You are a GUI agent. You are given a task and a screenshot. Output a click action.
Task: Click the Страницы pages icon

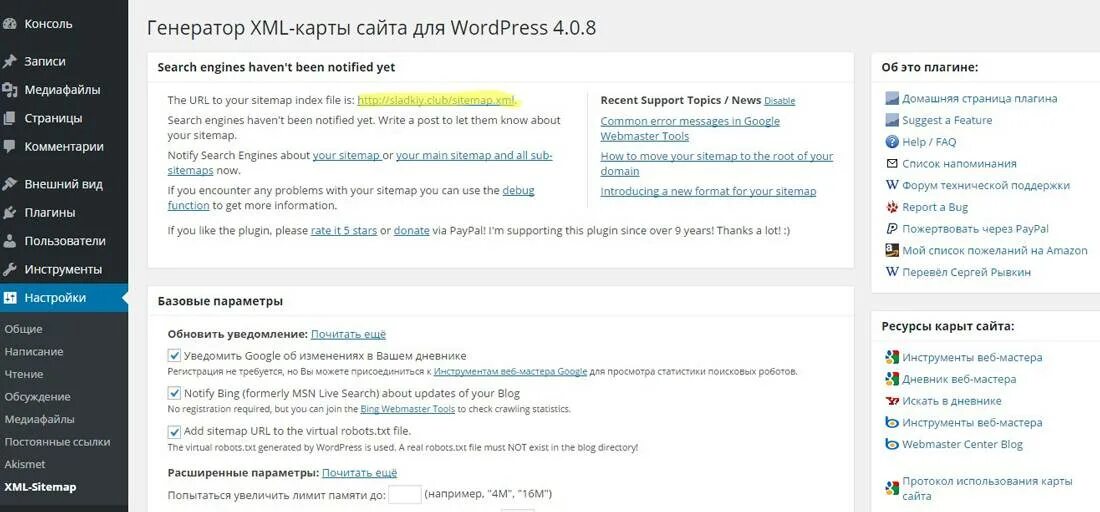(x=9, y=118)
